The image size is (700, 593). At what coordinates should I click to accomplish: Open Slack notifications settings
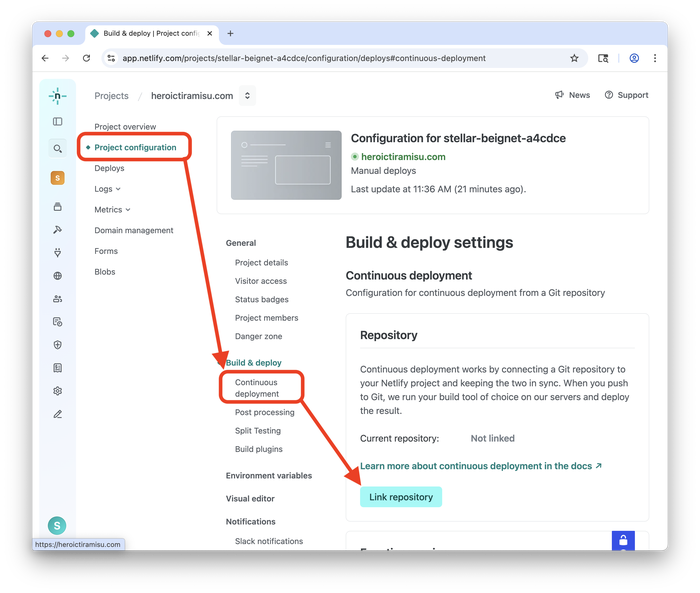[269, 541]
